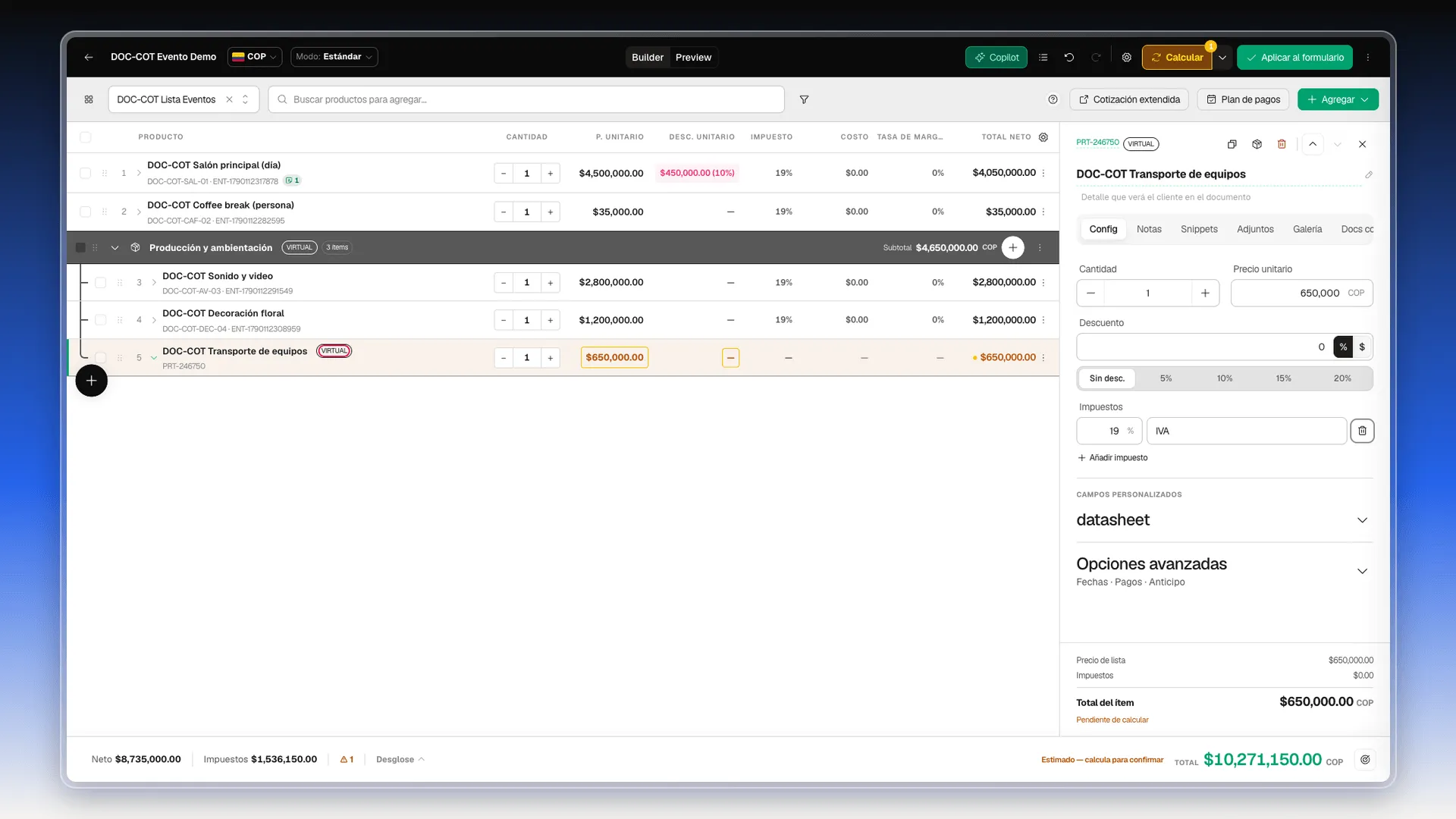The height and width of the screenshot is (819, 1456).
Task: Check the Coffee break (persona) row checkbox
Action: (85, 212)
